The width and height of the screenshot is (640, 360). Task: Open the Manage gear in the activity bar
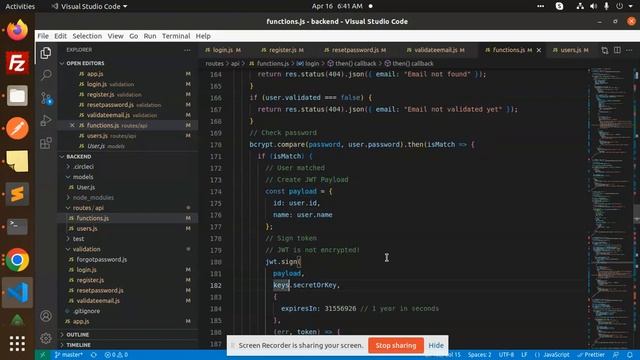(46, 338)
